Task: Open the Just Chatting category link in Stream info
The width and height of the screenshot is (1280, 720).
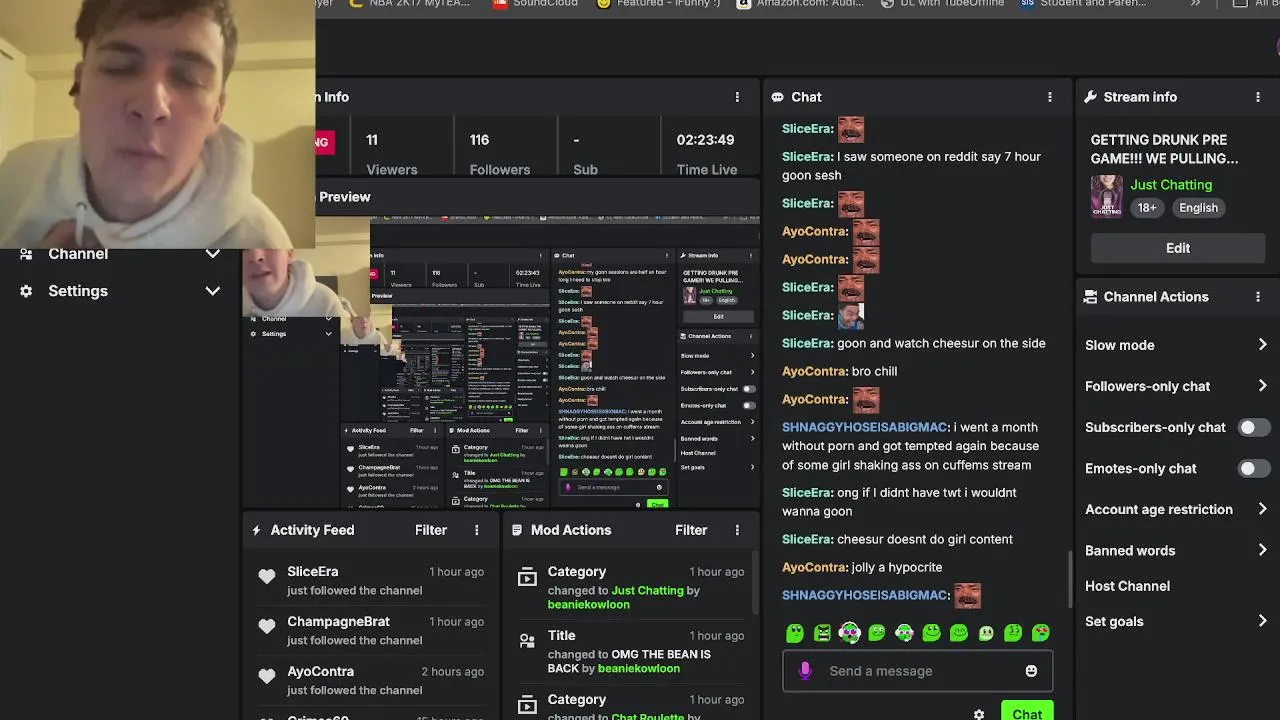Action: 1171,185
